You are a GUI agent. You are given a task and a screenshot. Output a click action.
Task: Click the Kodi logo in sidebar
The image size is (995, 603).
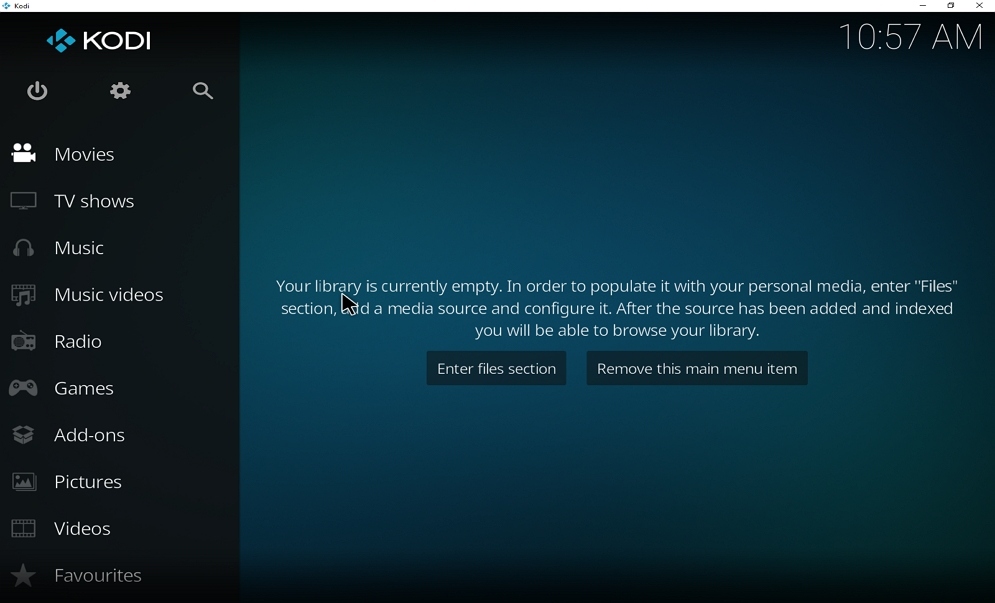coord(98,41)
